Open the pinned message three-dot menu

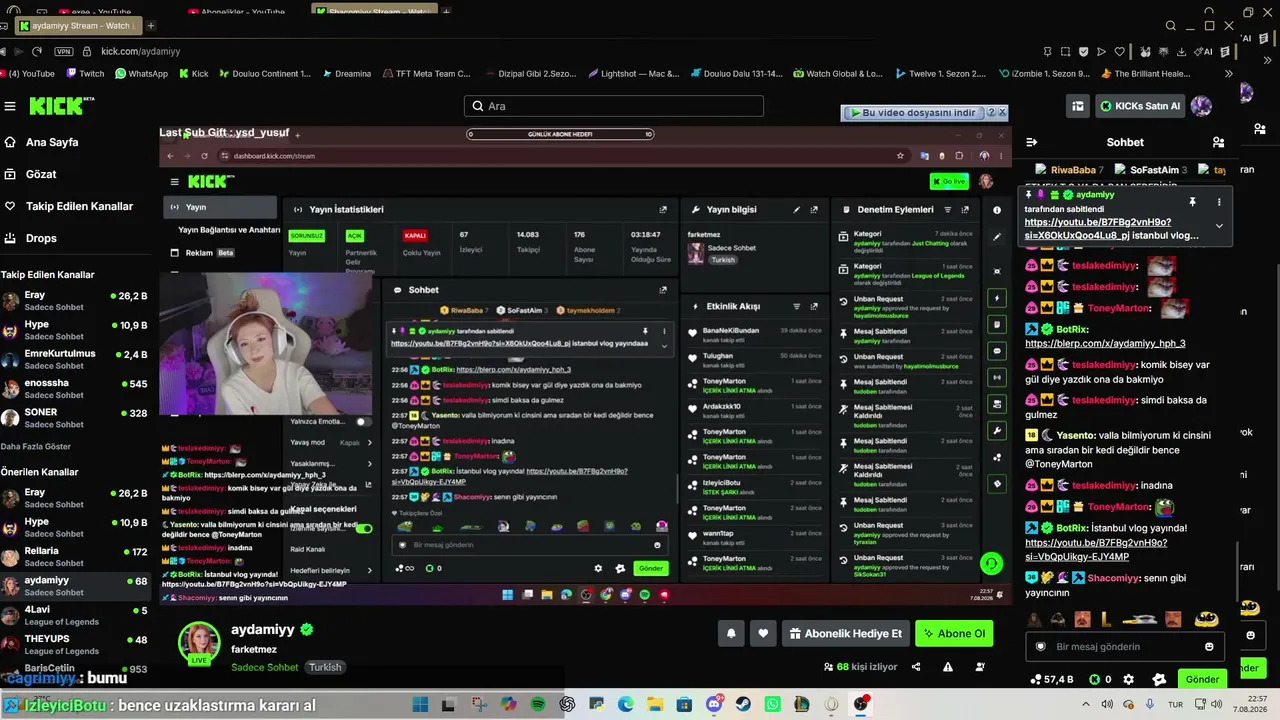pos(1218,202)
